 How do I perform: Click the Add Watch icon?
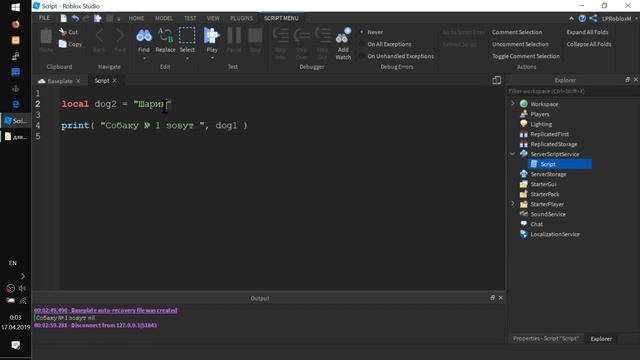[343, 36]
